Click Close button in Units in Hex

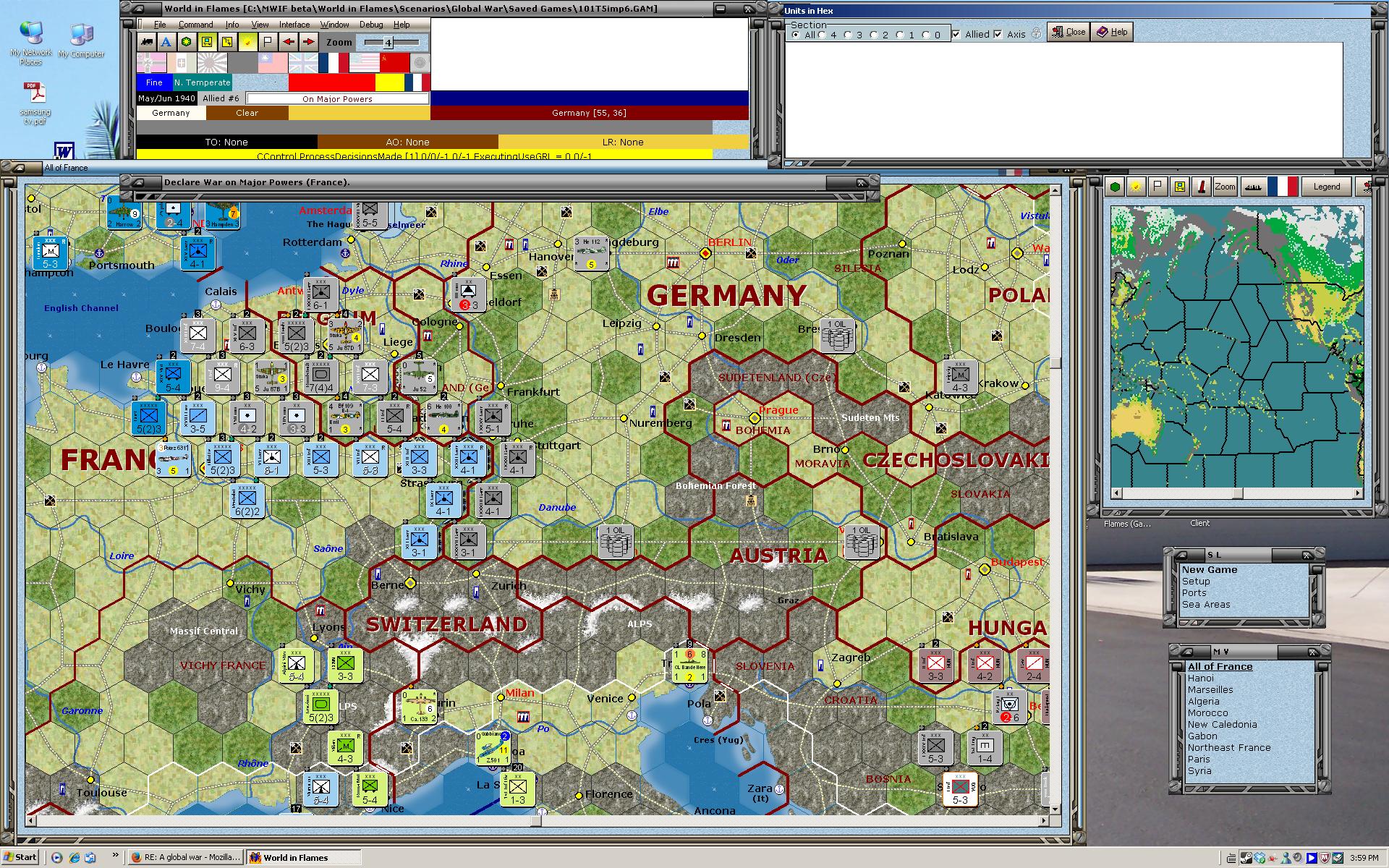pyautogui.click(x=1069, y=32)
